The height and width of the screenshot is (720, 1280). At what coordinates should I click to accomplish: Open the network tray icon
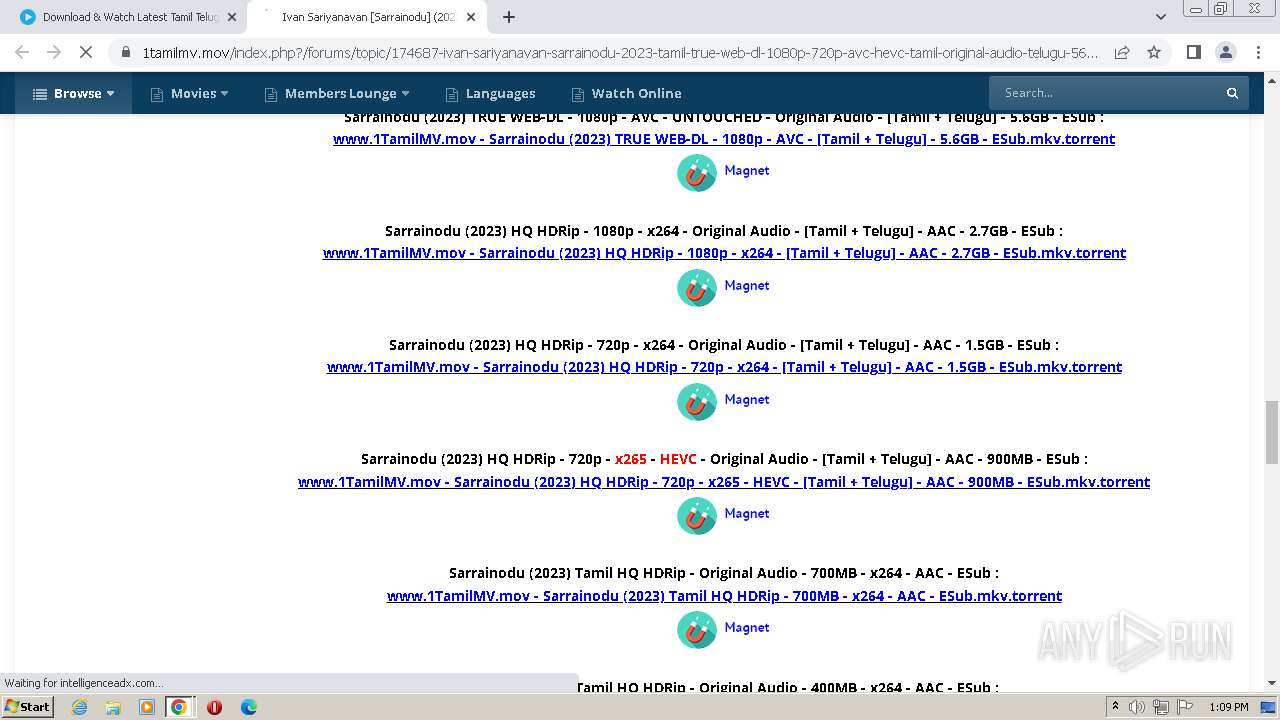coord(1160,707)
